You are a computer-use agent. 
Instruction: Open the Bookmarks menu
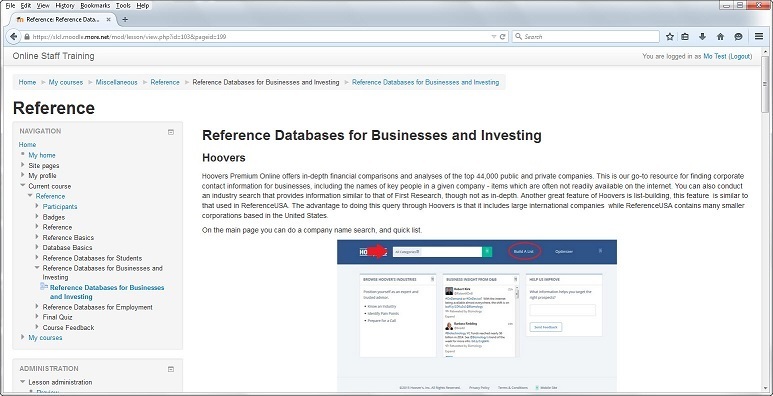coord(95,6)
